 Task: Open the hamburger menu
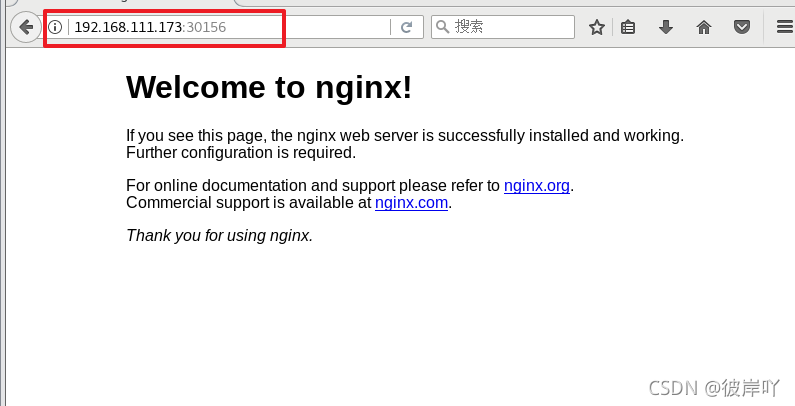(784, 27)
